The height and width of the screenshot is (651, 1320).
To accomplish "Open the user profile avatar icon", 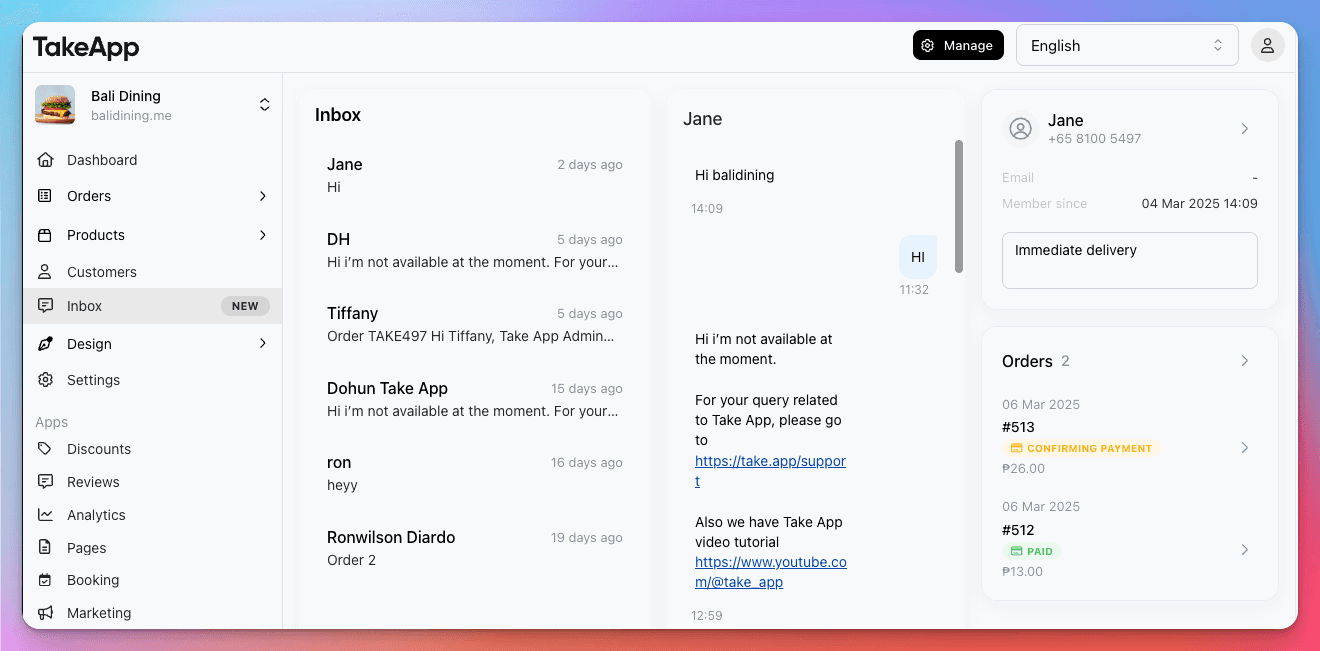I will (x=1267, y=45).
